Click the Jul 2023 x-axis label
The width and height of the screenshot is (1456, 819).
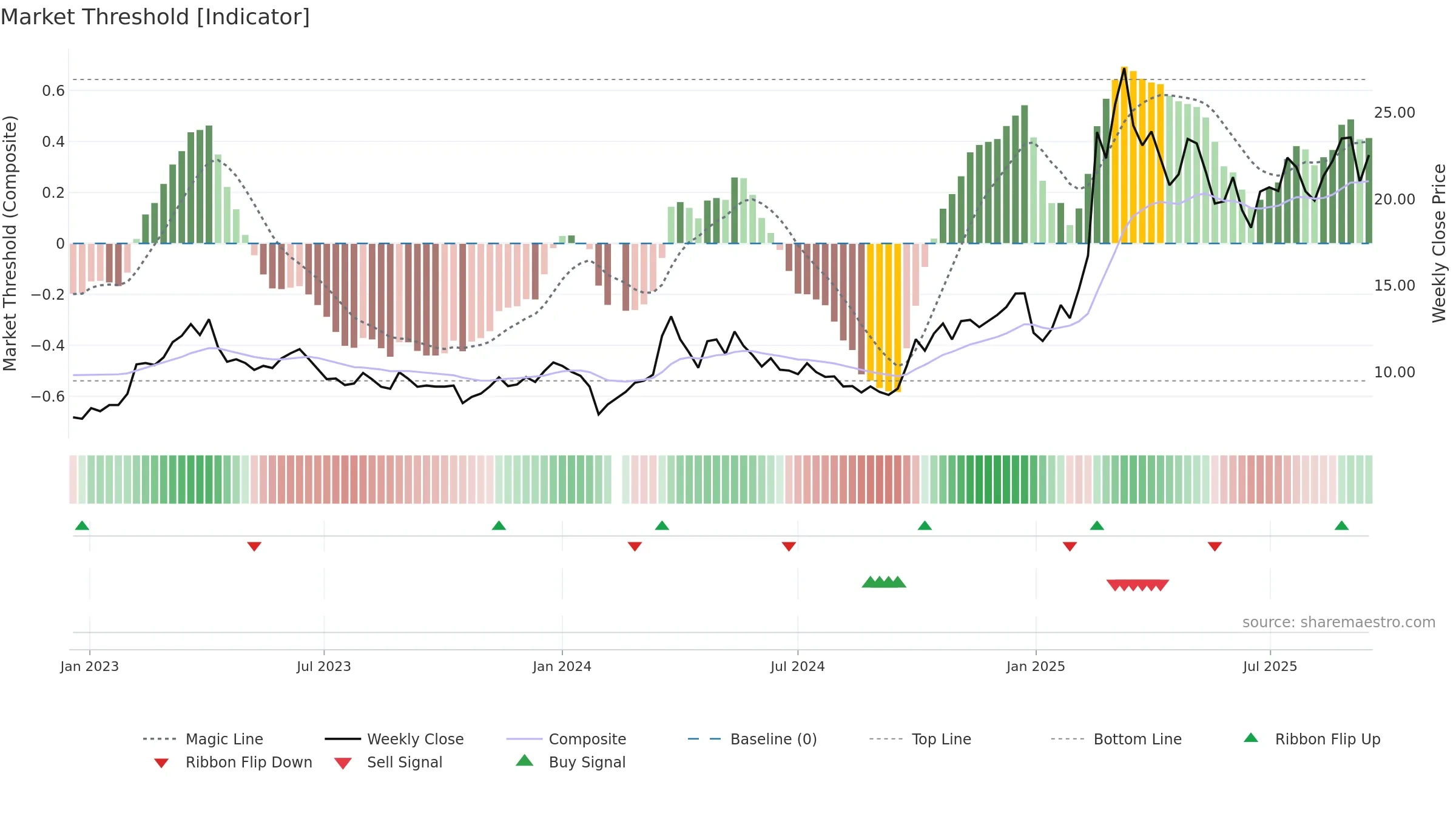[x=323, y=666]
